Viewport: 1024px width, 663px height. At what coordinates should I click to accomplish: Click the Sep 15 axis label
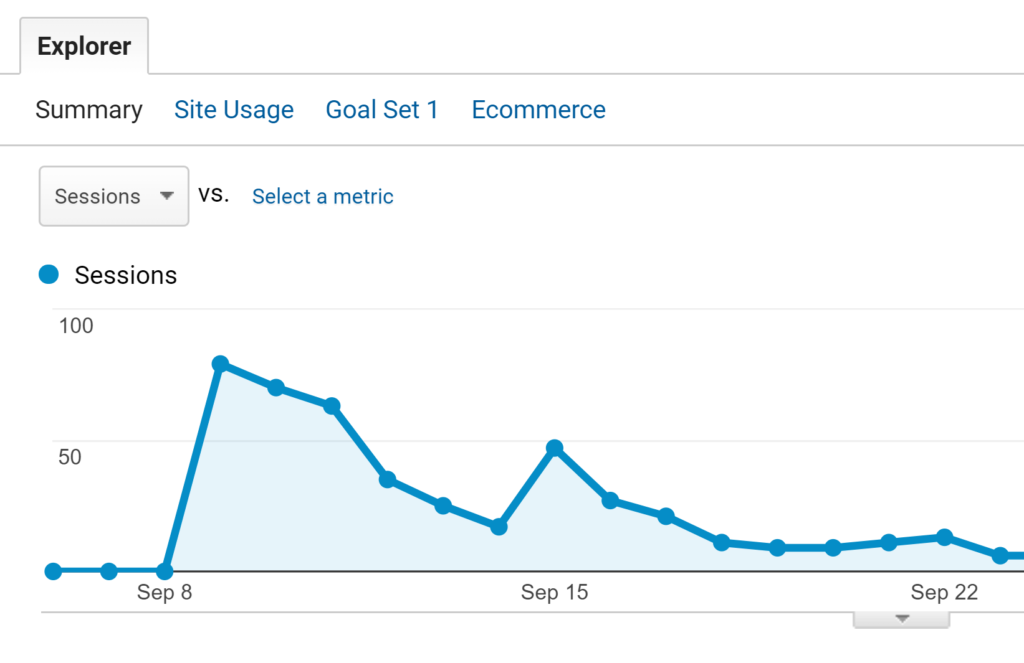(x=554, y=593)
